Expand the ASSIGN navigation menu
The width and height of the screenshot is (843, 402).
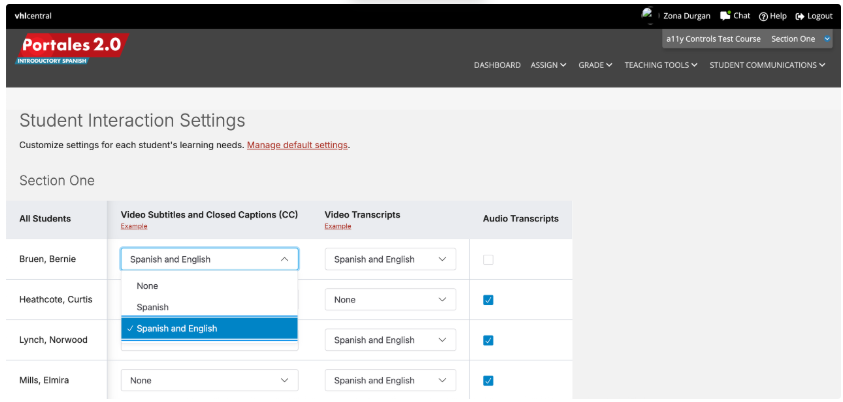548,65
